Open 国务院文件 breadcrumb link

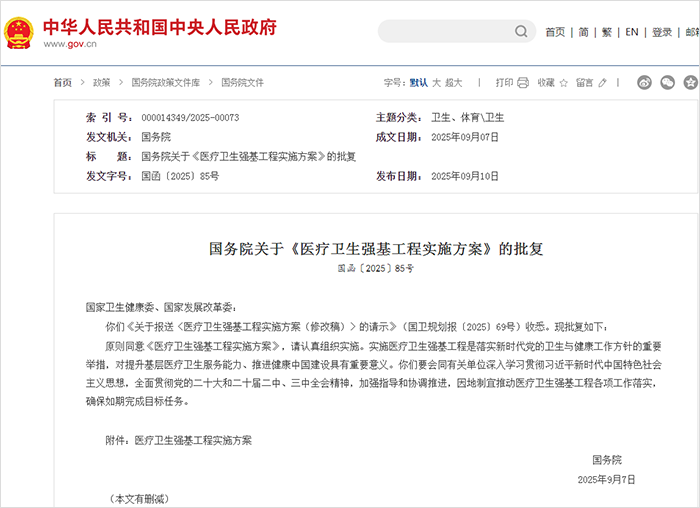point(242,83)
